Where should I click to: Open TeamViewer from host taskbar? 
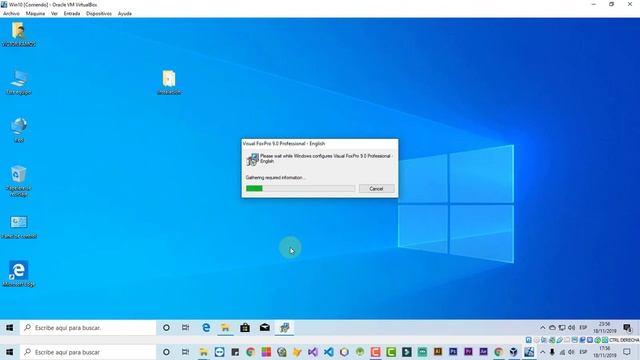(219, 352)
